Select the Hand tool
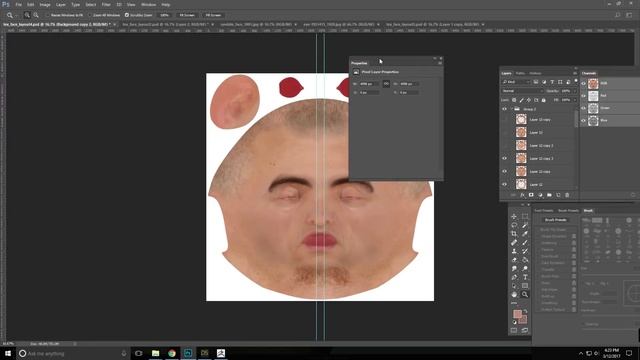 514,294
